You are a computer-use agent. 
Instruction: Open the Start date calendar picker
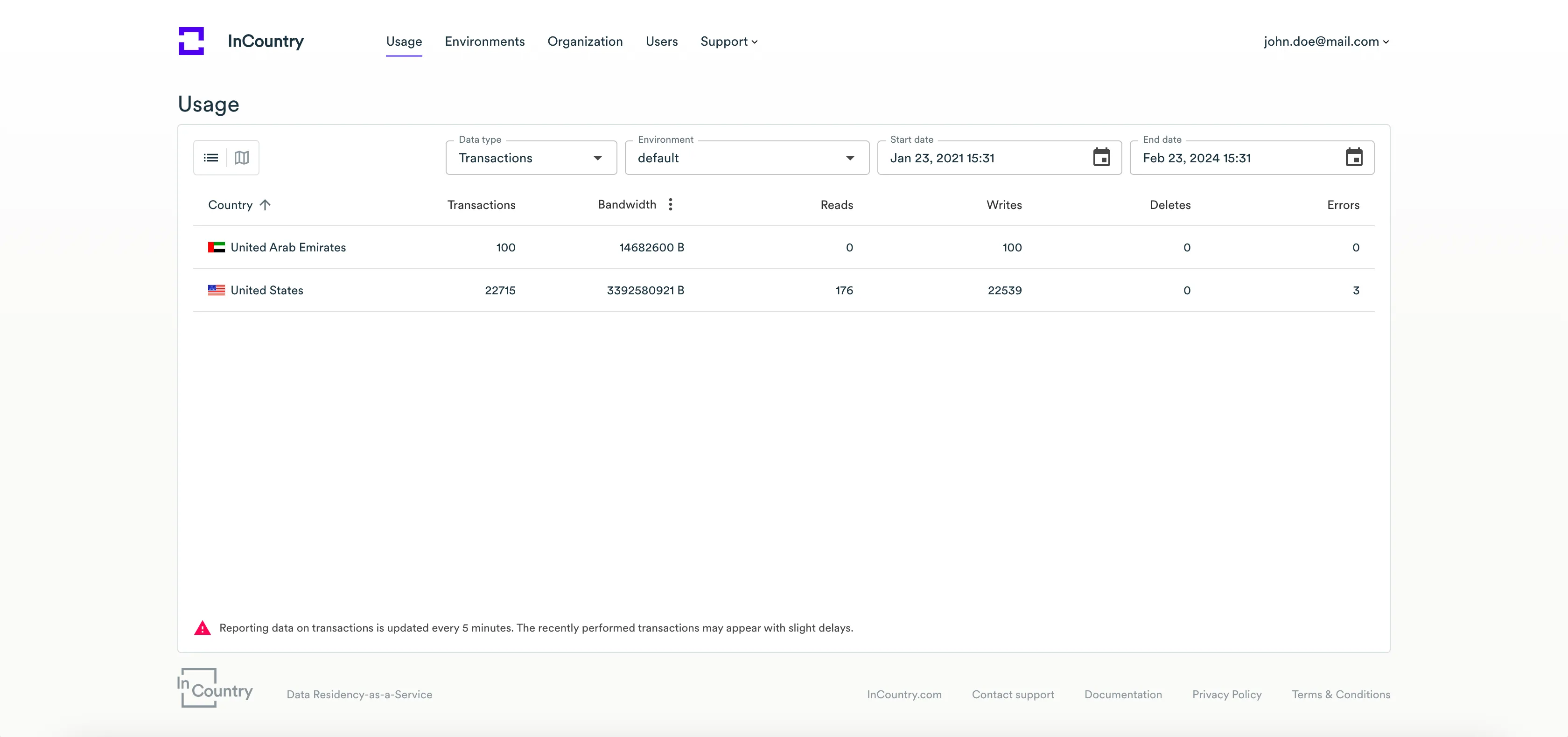[1101, 158]
